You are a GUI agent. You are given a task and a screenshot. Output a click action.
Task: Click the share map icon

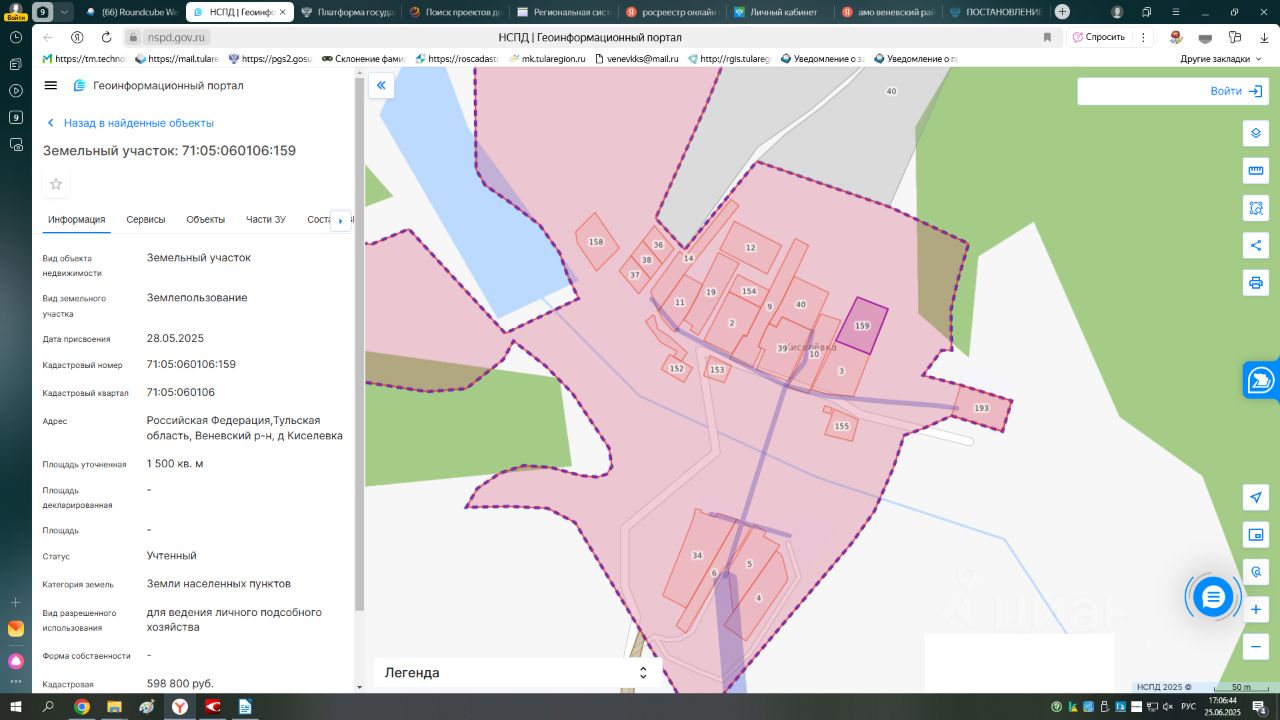1256,246
